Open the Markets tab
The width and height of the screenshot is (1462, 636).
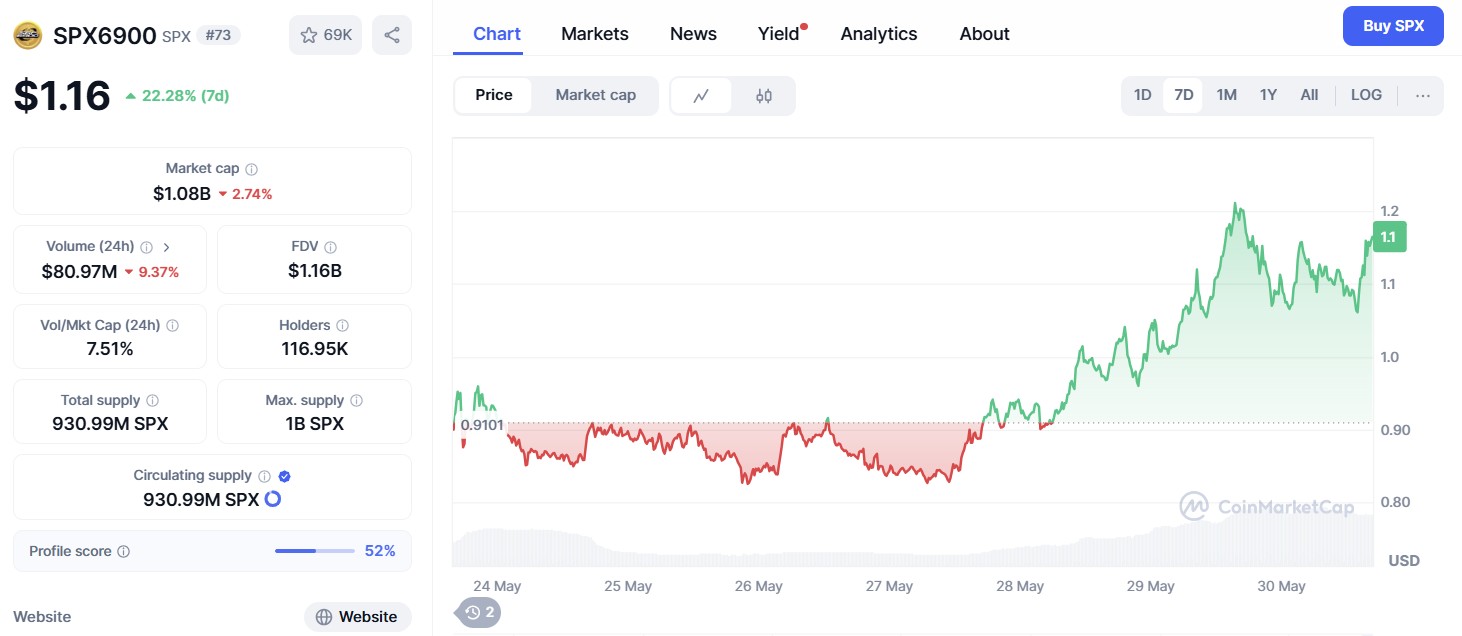pos(595,34)
